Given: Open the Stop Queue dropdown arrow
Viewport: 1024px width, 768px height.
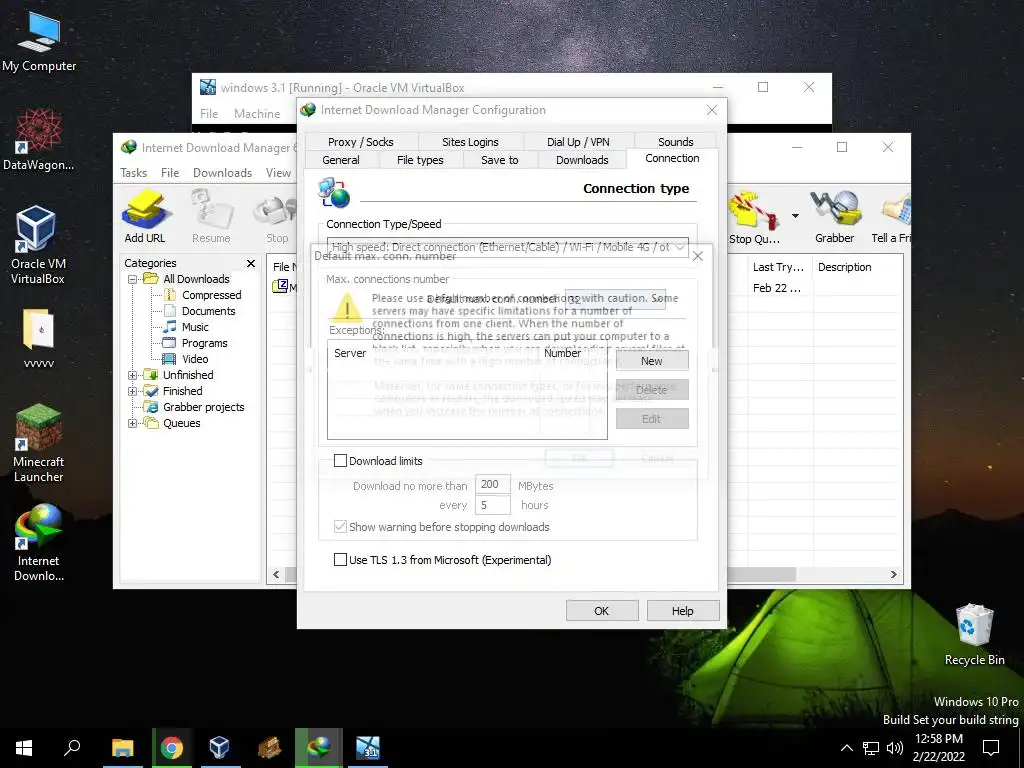Looking at the screenshot, I should pos(795,216).
